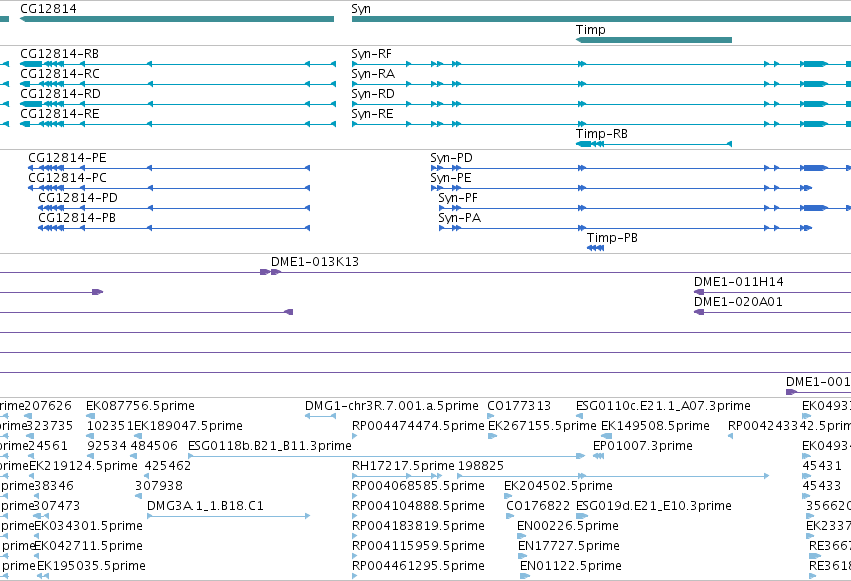Screen dimensions: 851x581
Task: Click the EK204502.5prime label
Action: pos(558,486)
